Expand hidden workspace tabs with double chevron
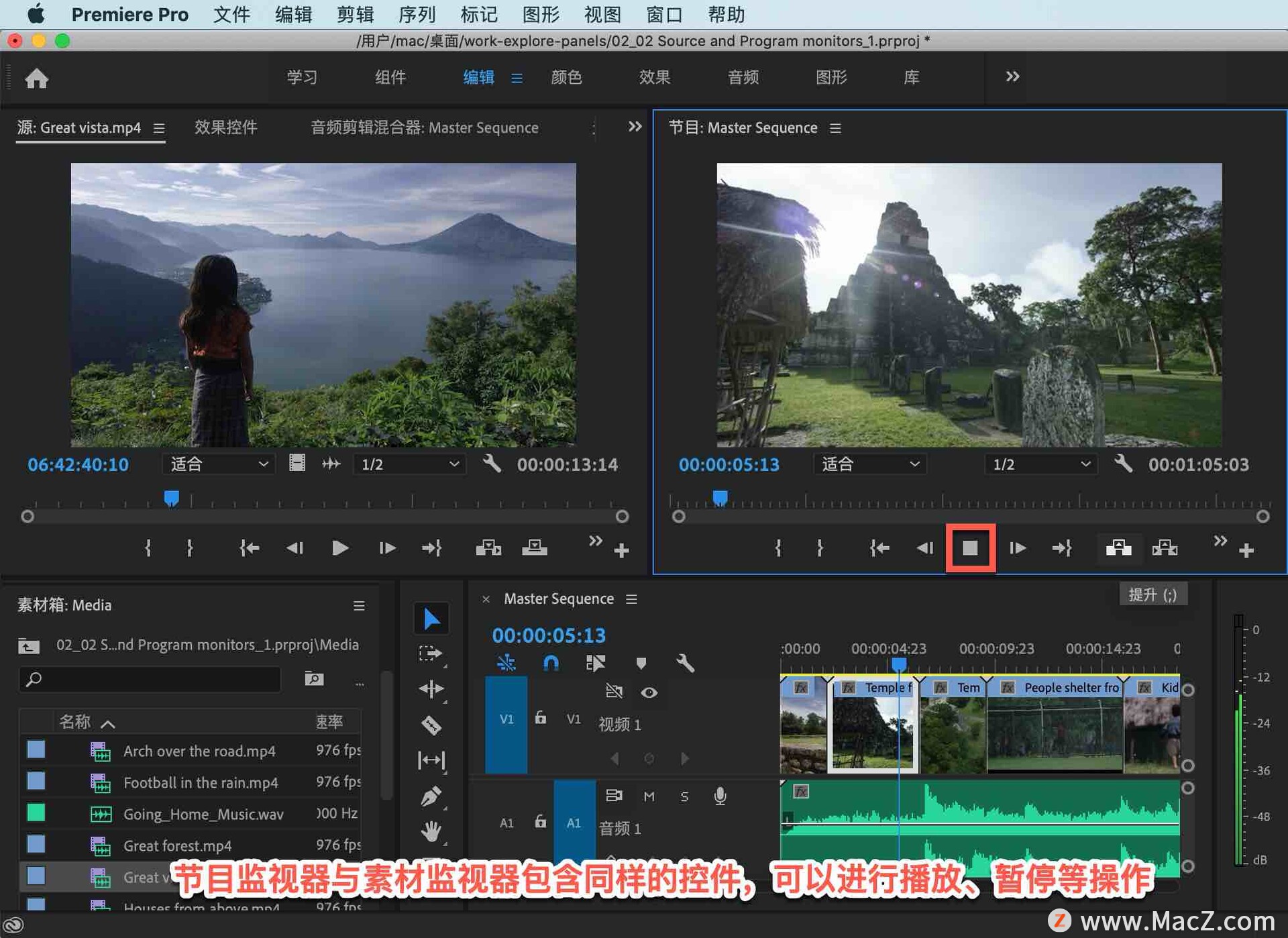Image resolution: width=1288 pixels, height=938 pixels. [1012, 76]
